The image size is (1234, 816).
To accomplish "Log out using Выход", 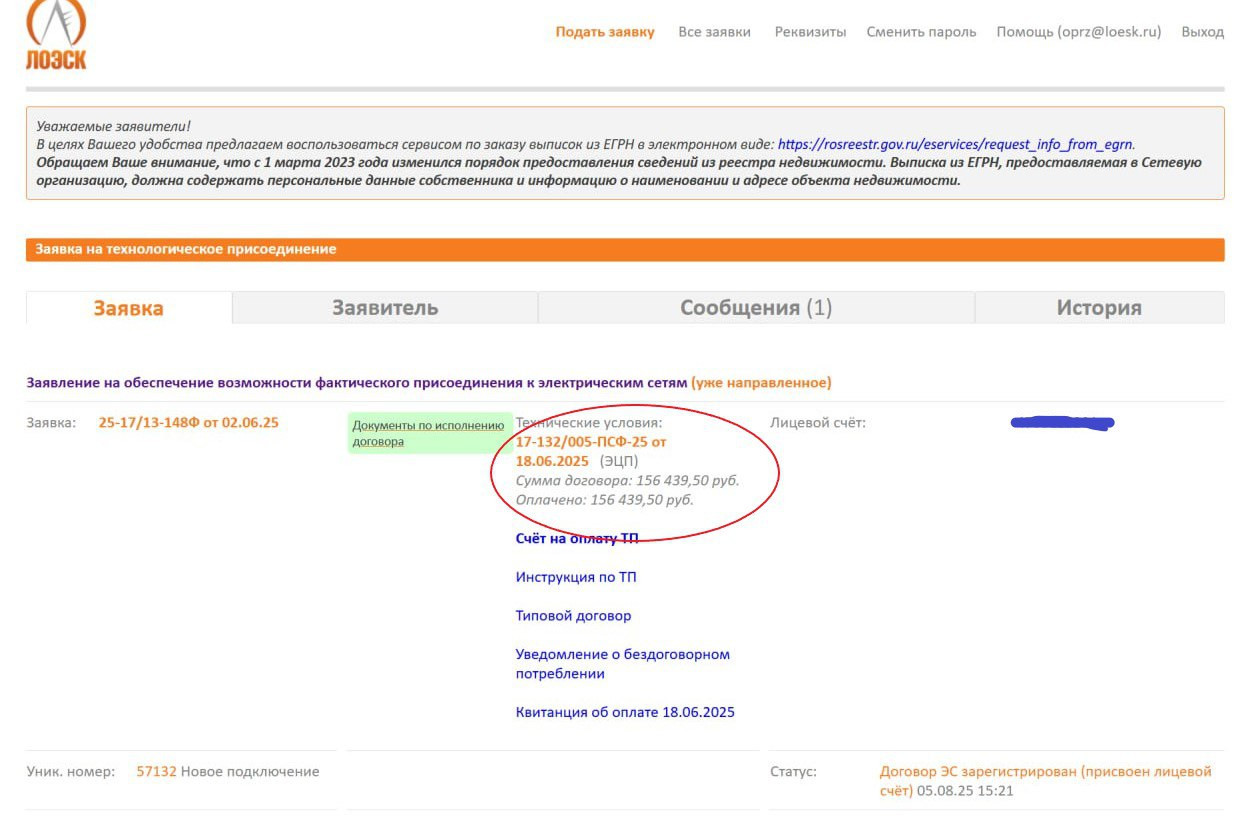I will 1202,32.
